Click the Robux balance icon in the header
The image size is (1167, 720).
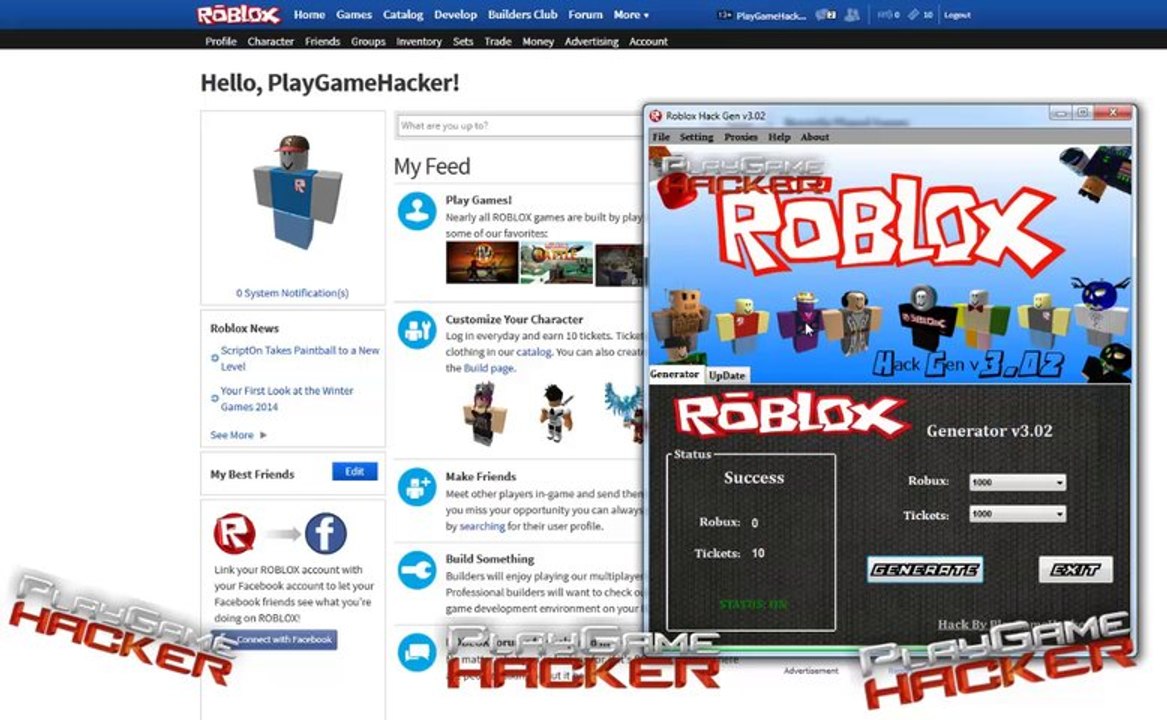pyautogui.click(x=883, y=15)
